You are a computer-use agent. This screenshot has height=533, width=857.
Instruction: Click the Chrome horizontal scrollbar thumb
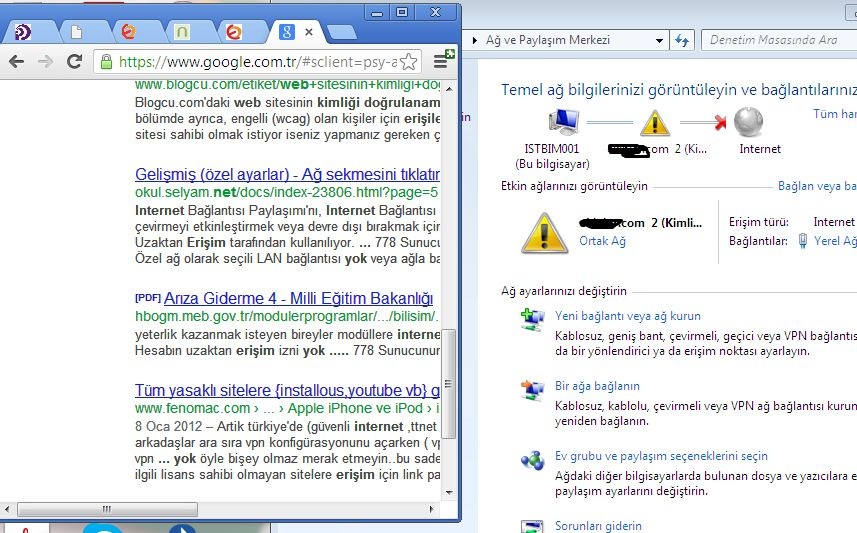pos(107,509)
